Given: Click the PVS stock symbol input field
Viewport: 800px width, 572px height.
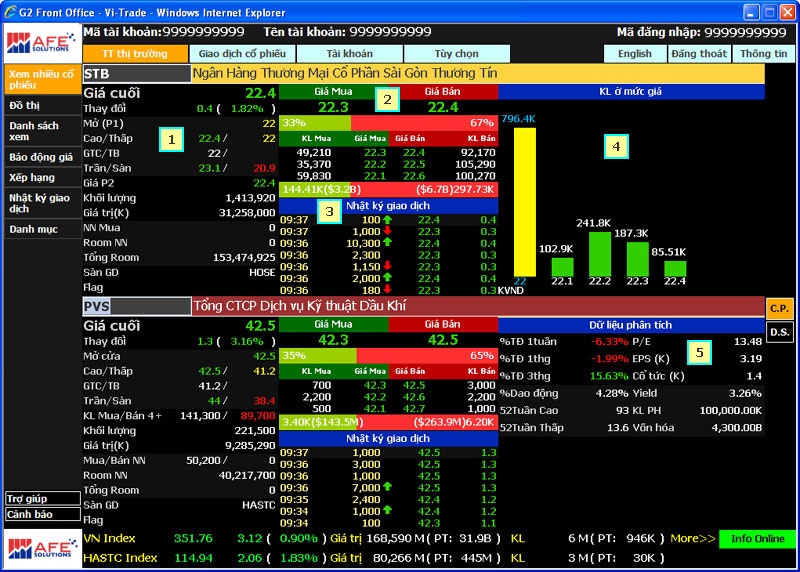Looking at the screenshot, I should coord(137,306).
